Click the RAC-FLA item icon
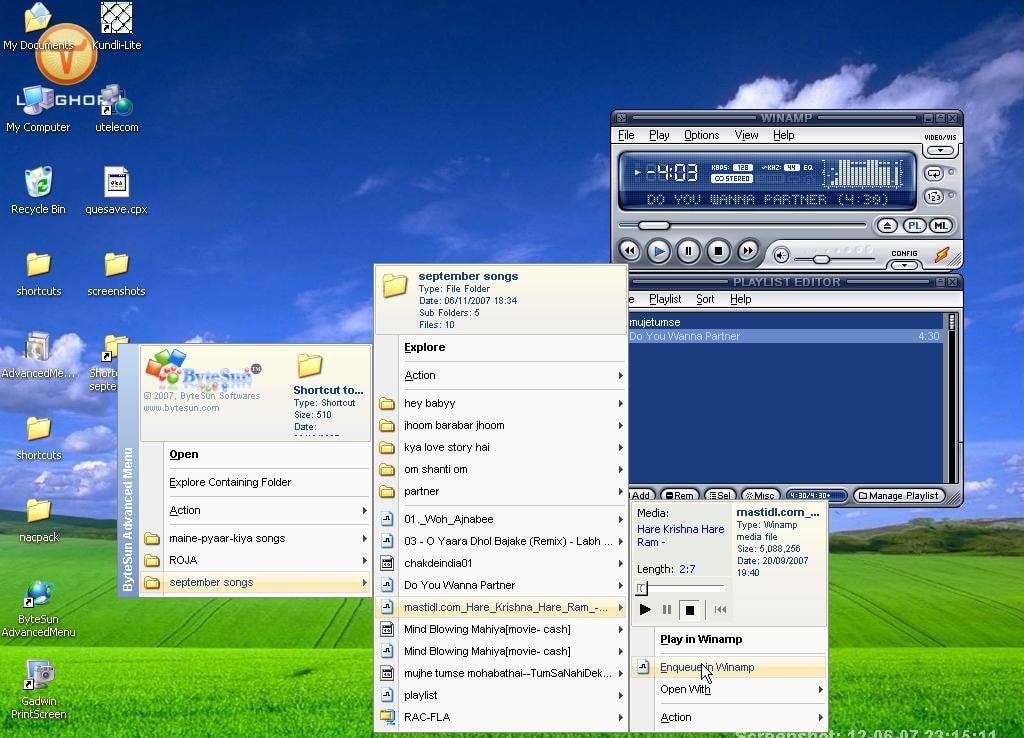 coord(387,717)
